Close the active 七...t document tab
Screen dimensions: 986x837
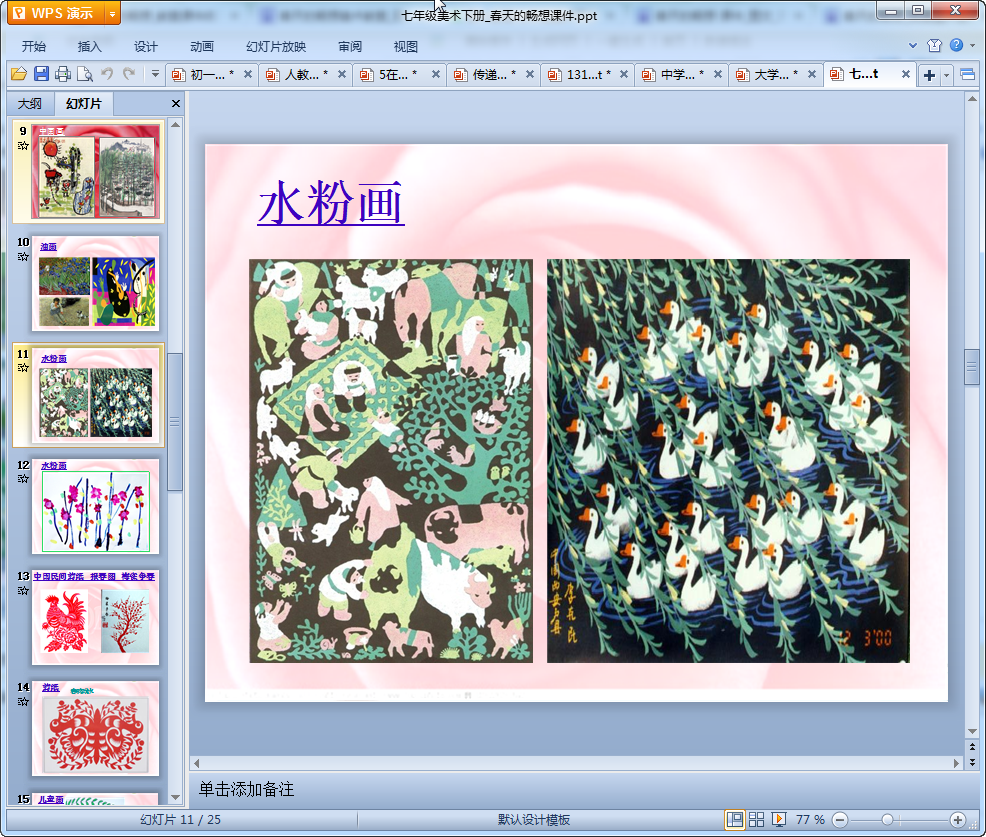(x=906, y=74)
